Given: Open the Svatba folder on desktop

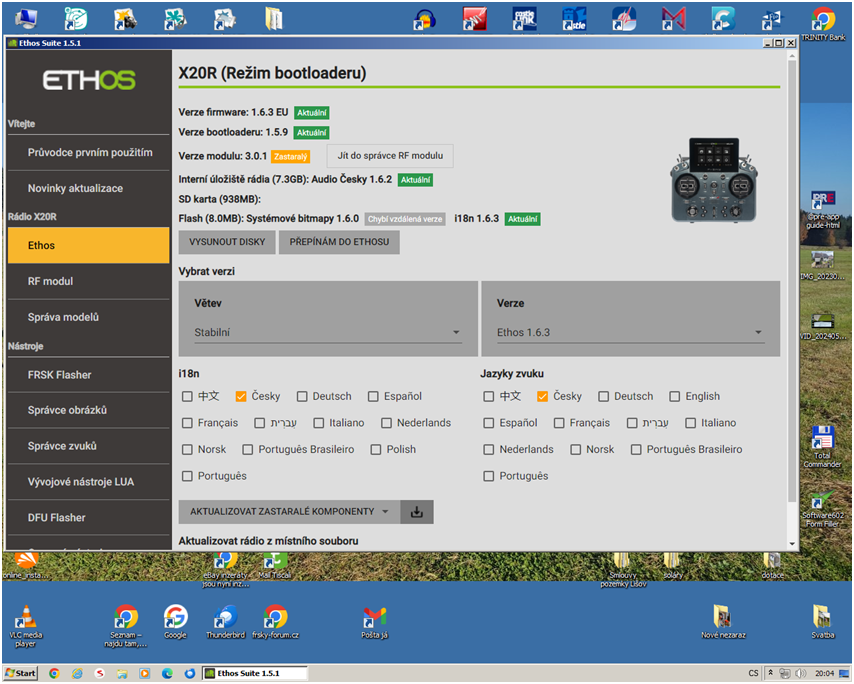Looking at the screenshot, I should (x=821, y=616).
